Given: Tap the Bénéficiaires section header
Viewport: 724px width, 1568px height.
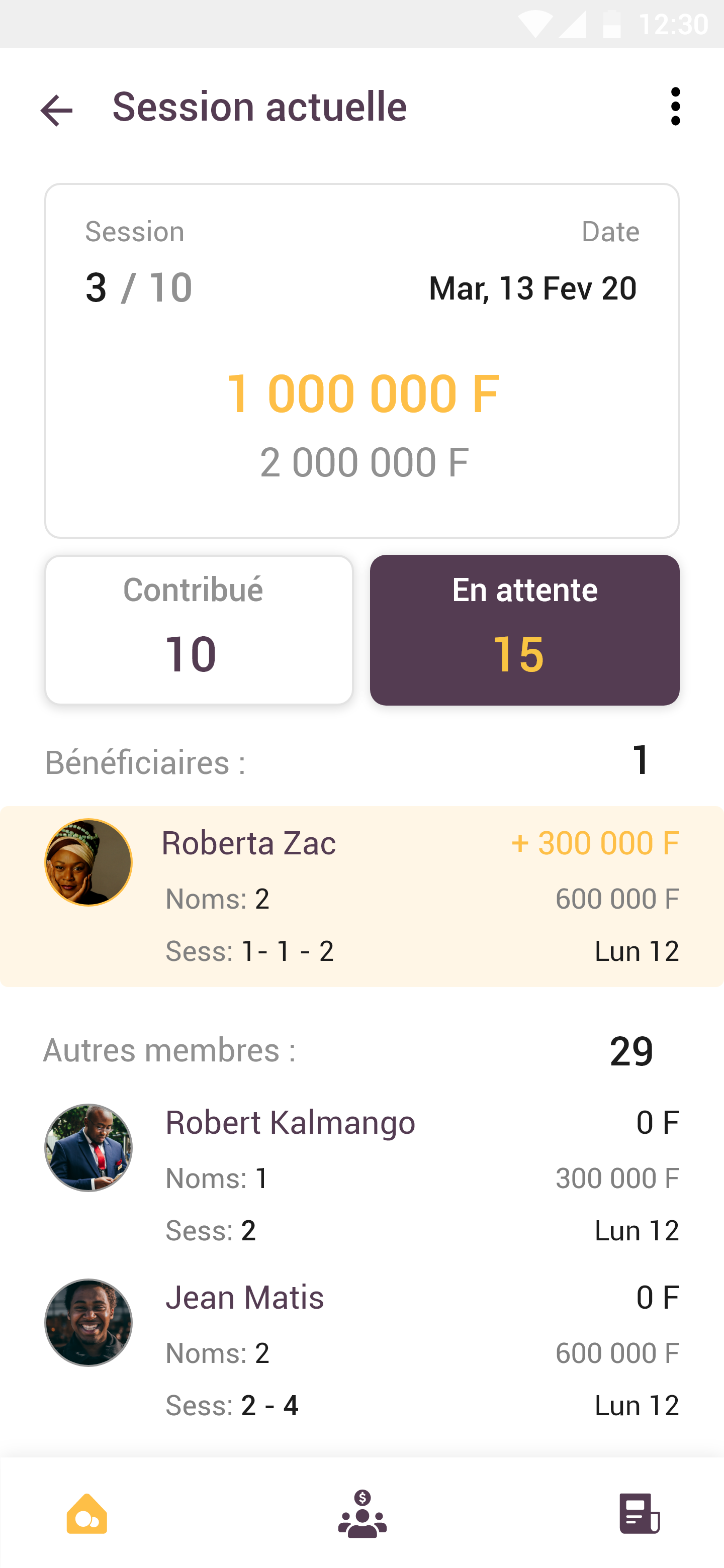Looking at the screenshot, I should tap(145, 762).
